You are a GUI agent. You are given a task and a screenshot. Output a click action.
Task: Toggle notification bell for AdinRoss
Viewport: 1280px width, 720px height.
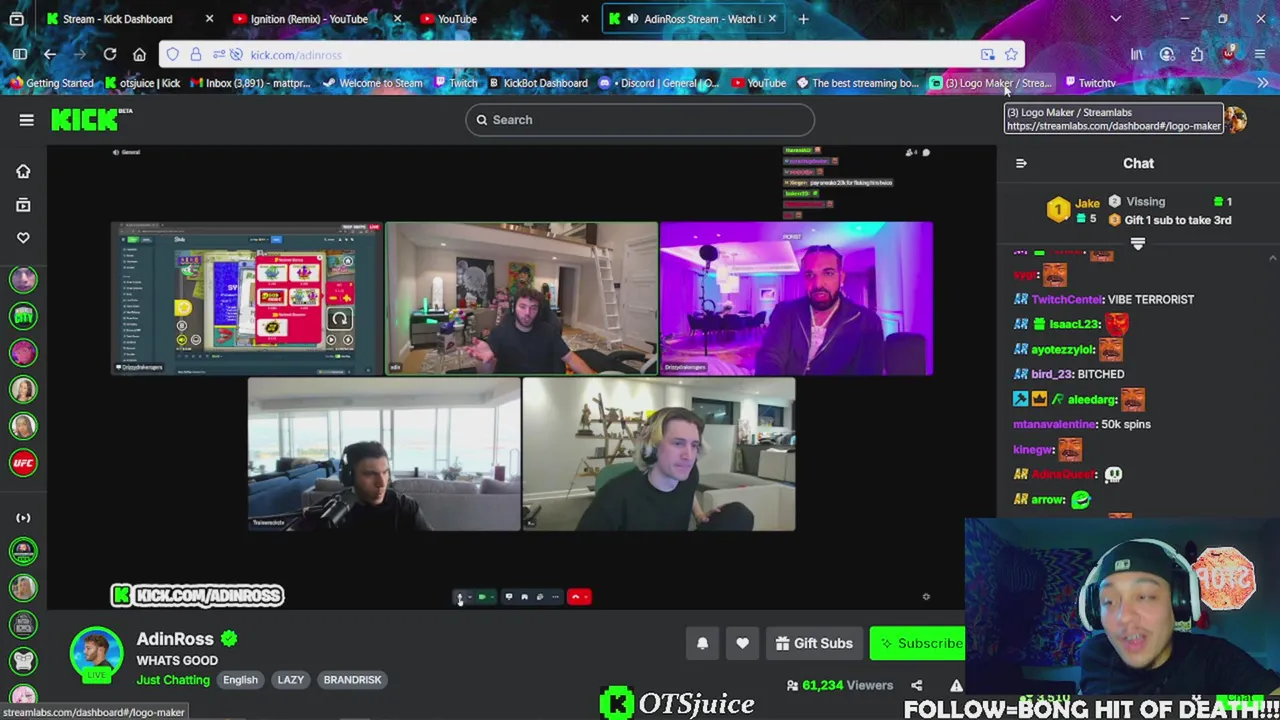coord(702,644)
